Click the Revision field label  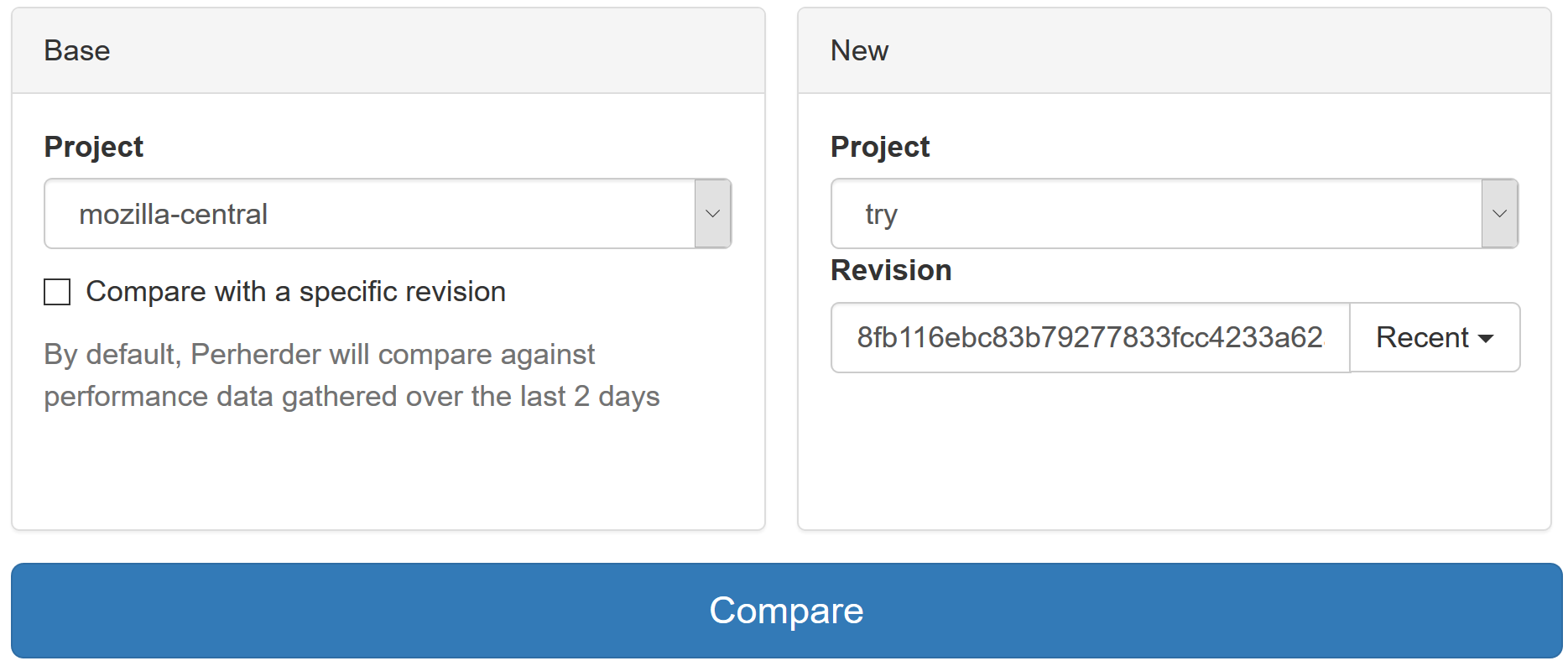pyautogui.click(x=891, y=270)
